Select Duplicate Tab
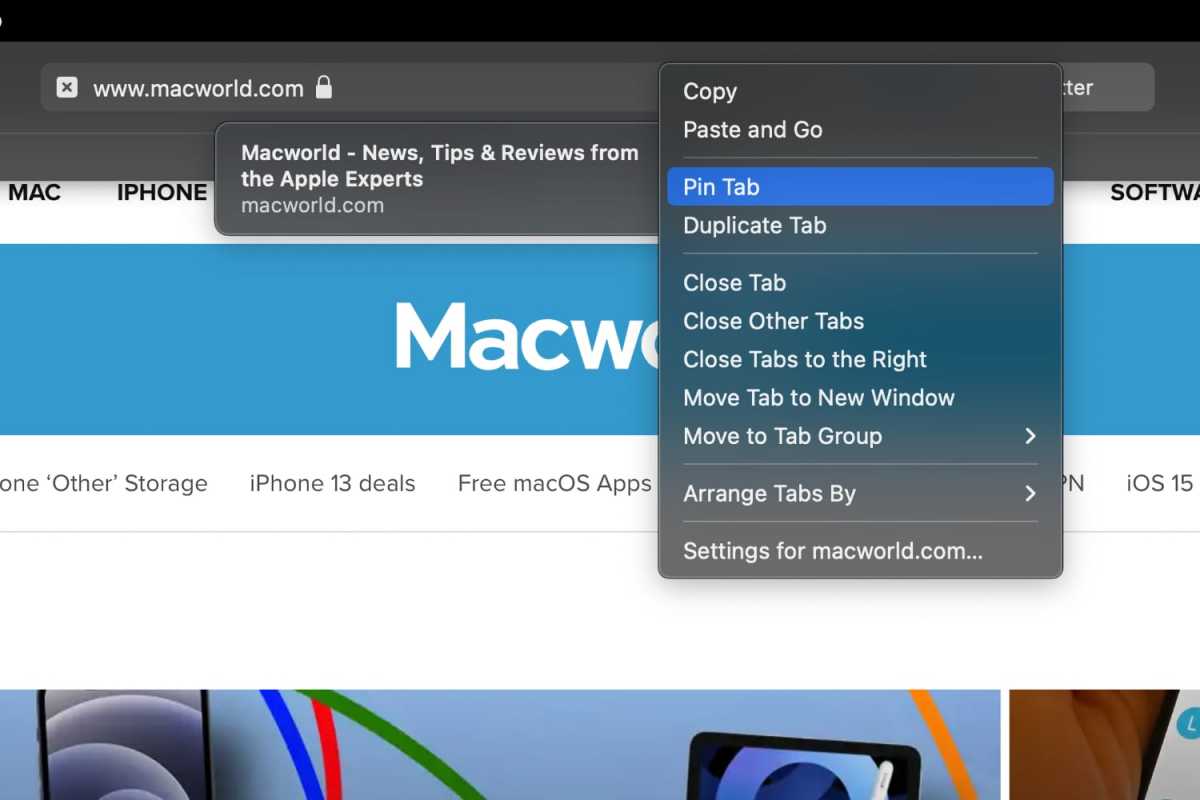Image resolution: width=1200 pixels, height=800 pixels. tap(860, 225)
